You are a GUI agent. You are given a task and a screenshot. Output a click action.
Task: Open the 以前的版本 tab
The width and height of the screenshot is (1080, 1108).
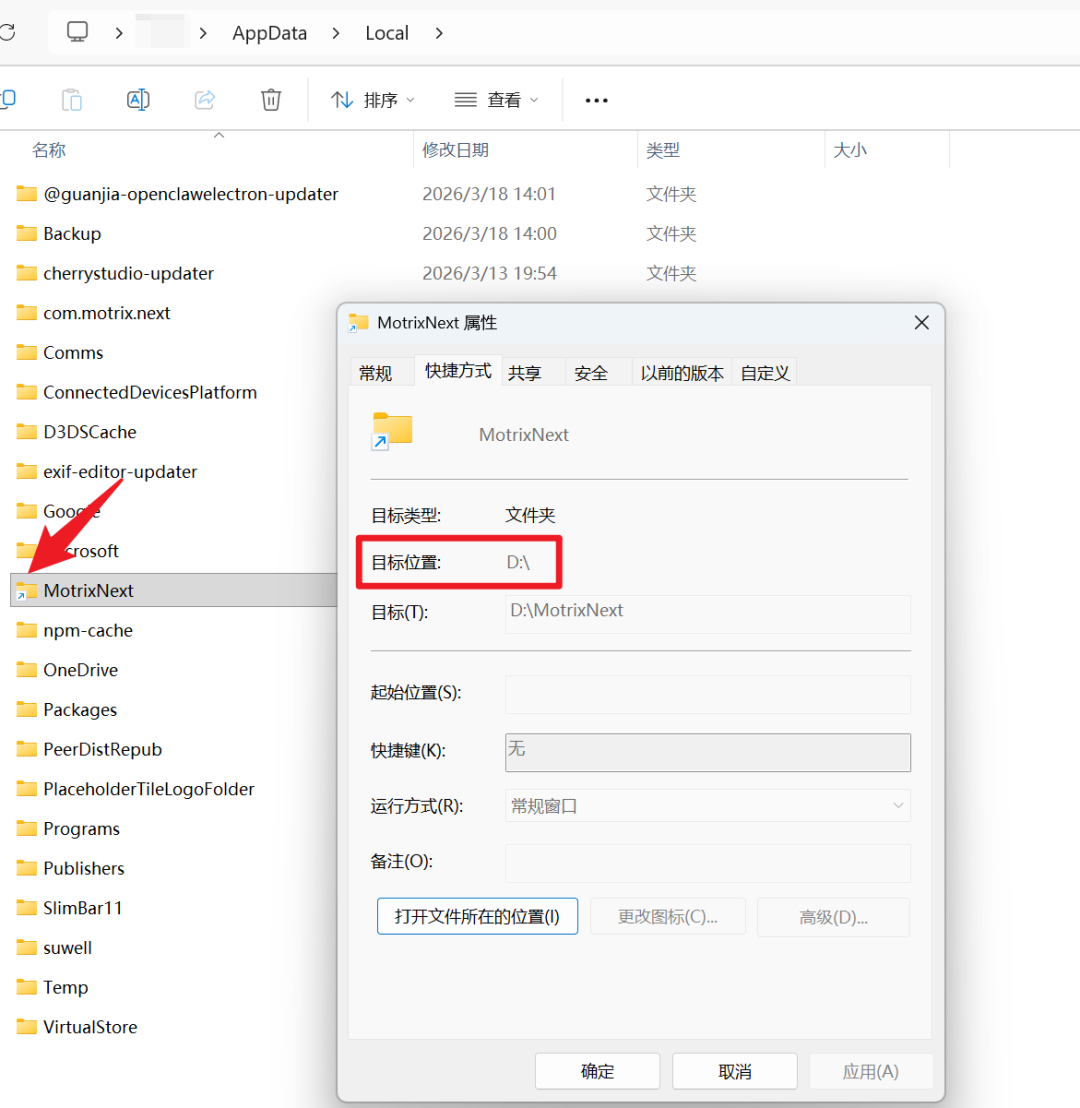click(681, 371)
